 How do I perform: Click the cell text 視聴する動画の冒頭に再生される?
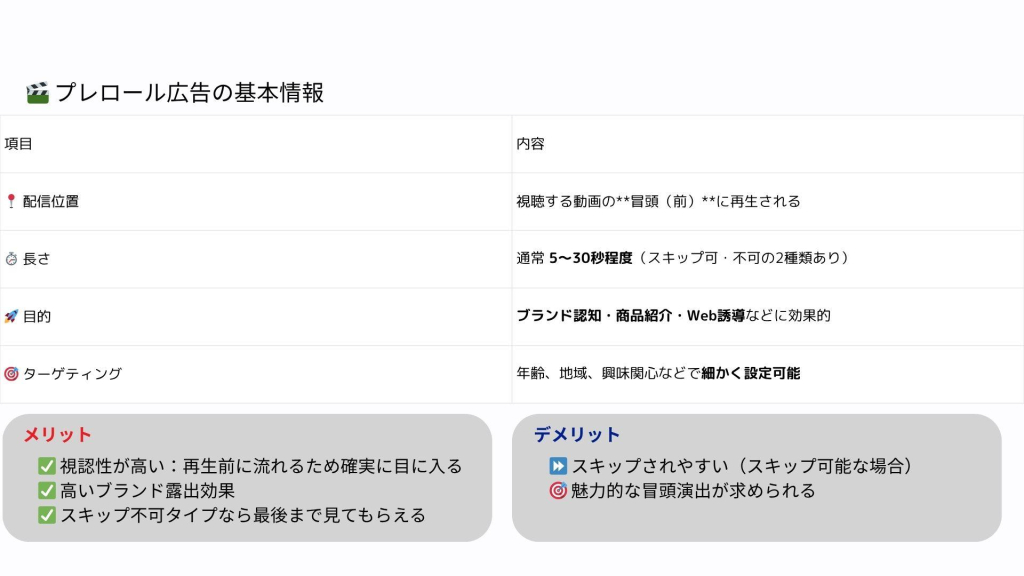[658, 201]
